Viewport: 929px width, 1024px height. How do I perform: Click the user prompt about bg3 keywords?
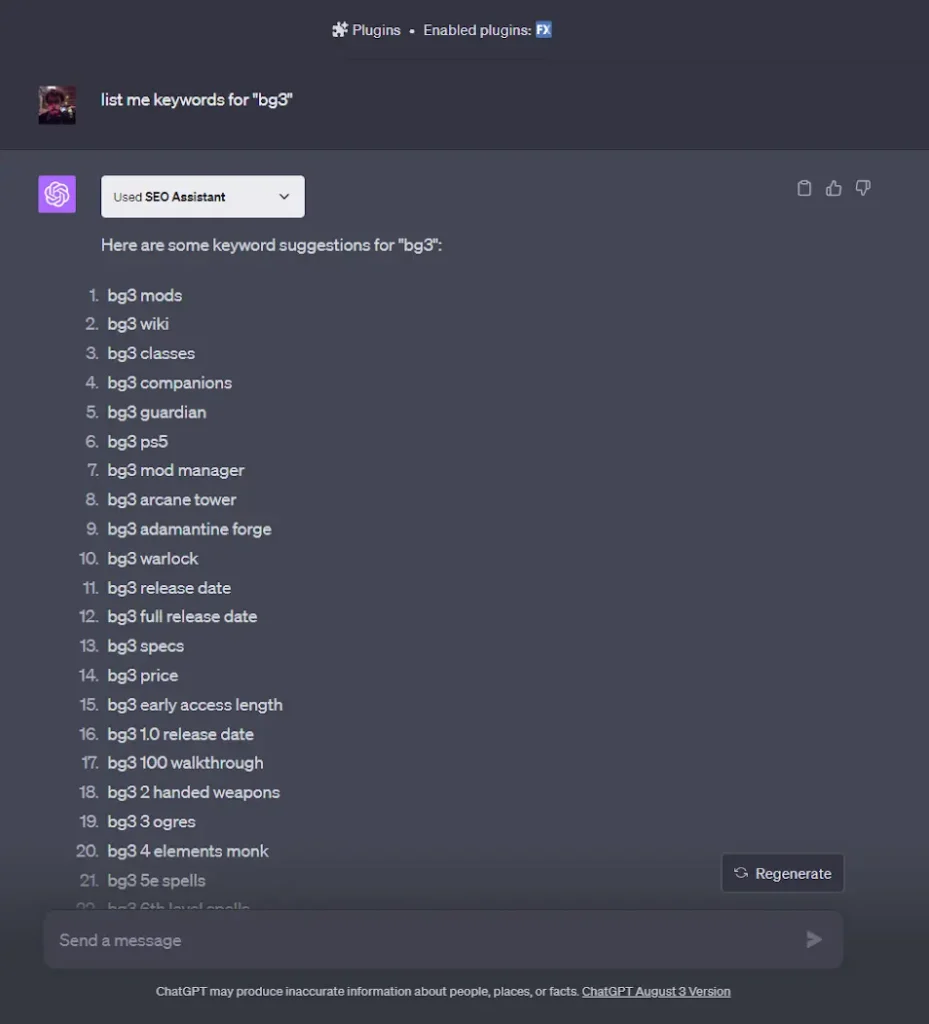(x=197, y=100)
